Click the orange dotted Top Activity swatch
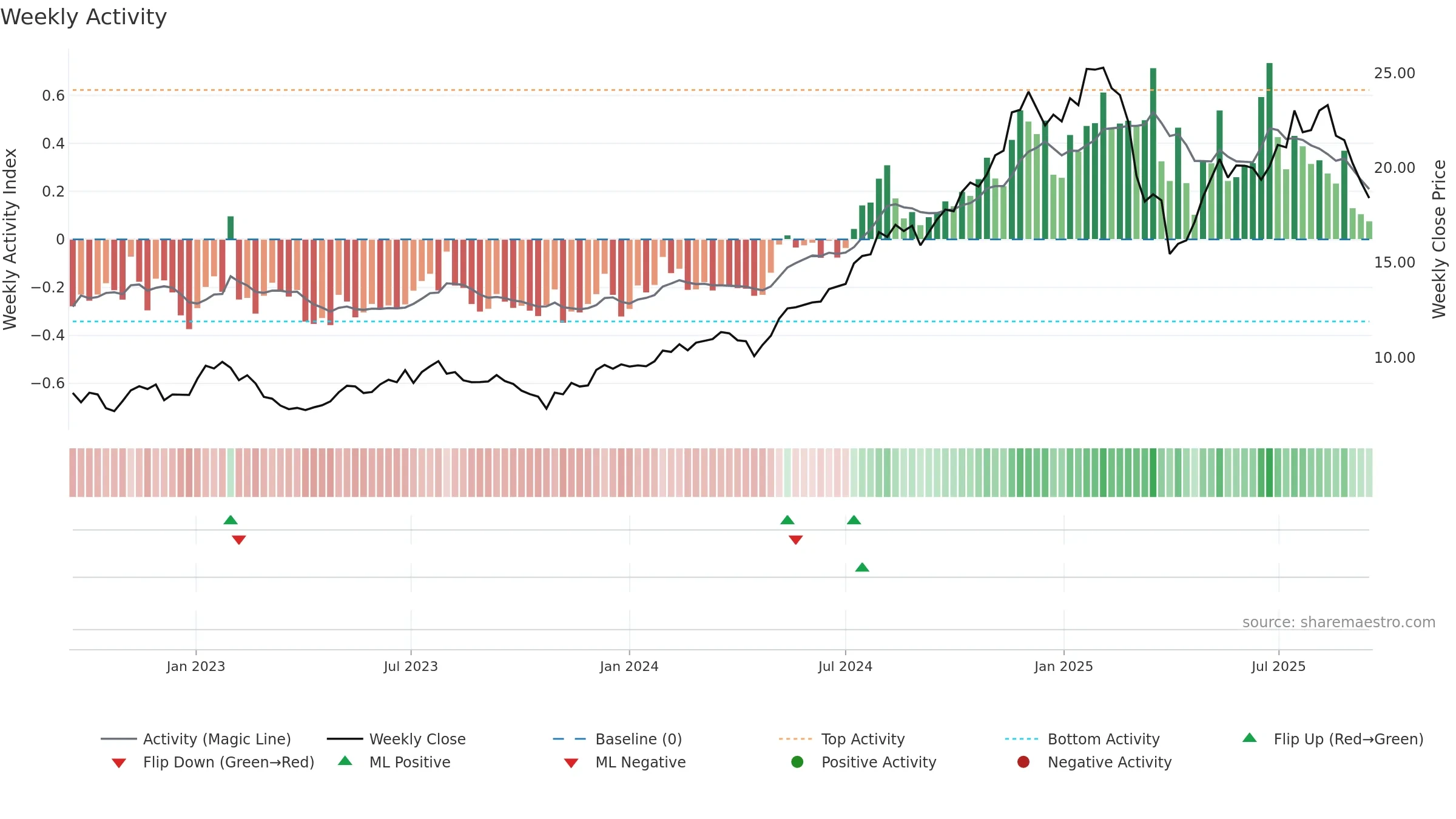Viewport: 1456px width, 819px height. click(795, 739)
